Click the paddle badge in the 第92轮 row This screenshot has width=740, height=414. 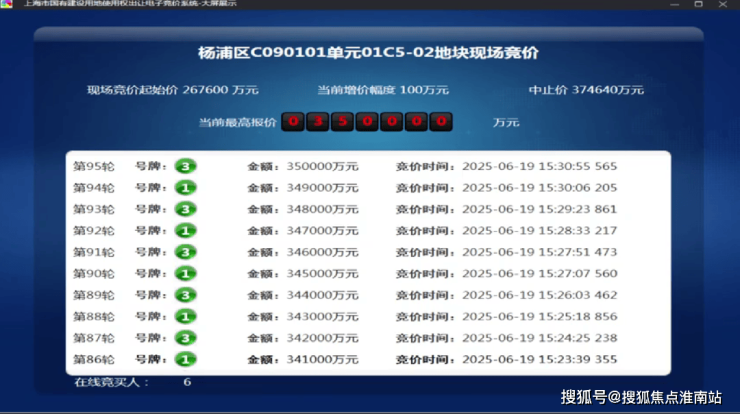click(x=185, y=231)
